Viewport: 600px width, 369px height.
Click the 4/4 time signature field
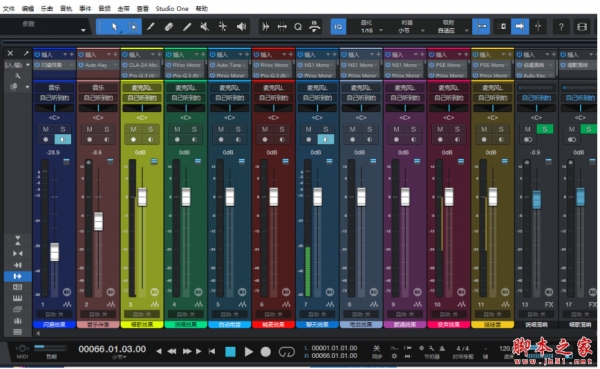click(x=462, y=348)
